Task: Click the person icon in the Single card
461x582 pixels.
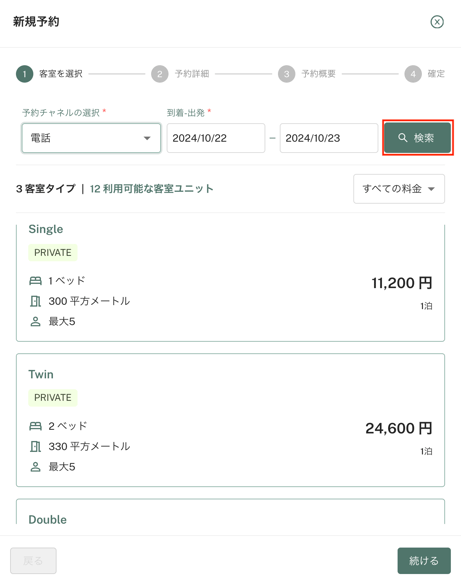Action: 35,321
